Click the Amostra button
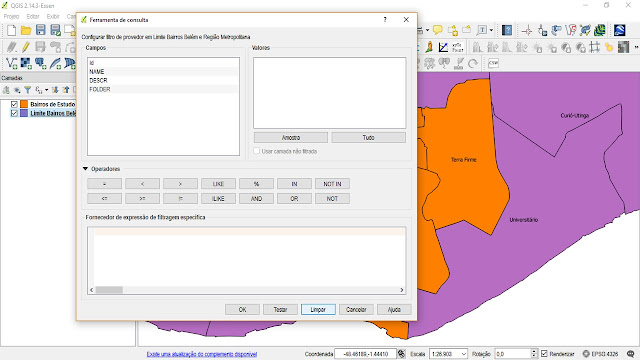Image resolution: width=640 pixels, height=360 pixels. point(291,138)
